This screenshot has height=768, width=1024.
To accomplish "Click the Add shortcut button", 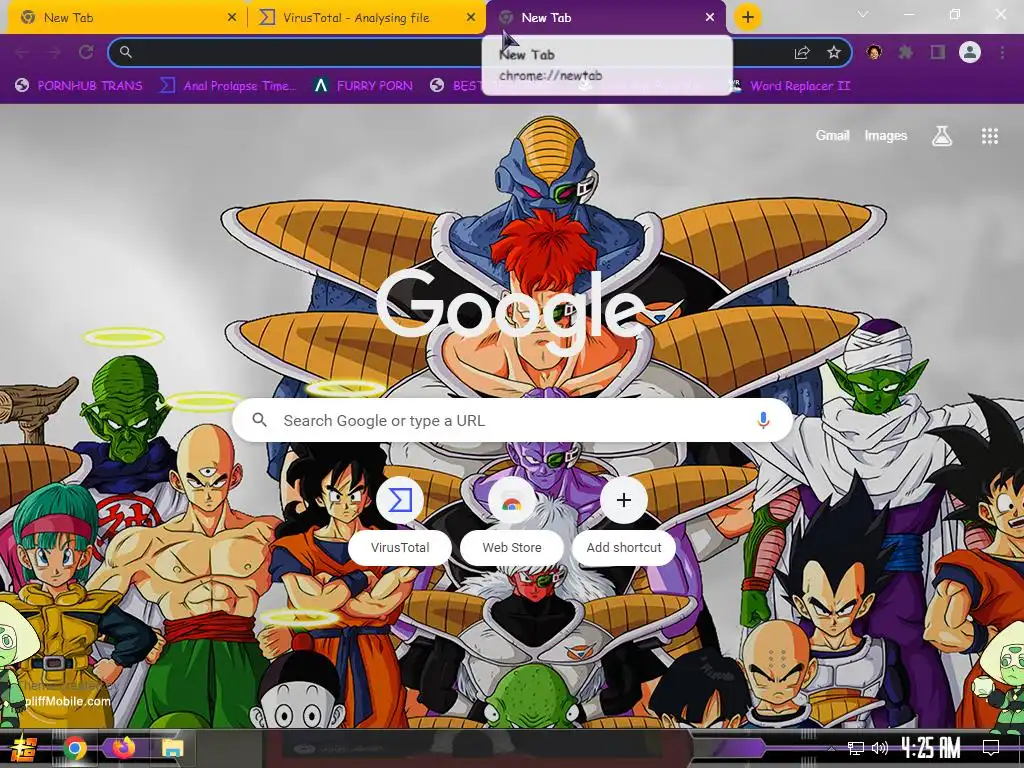I will (x=624, y=520).
